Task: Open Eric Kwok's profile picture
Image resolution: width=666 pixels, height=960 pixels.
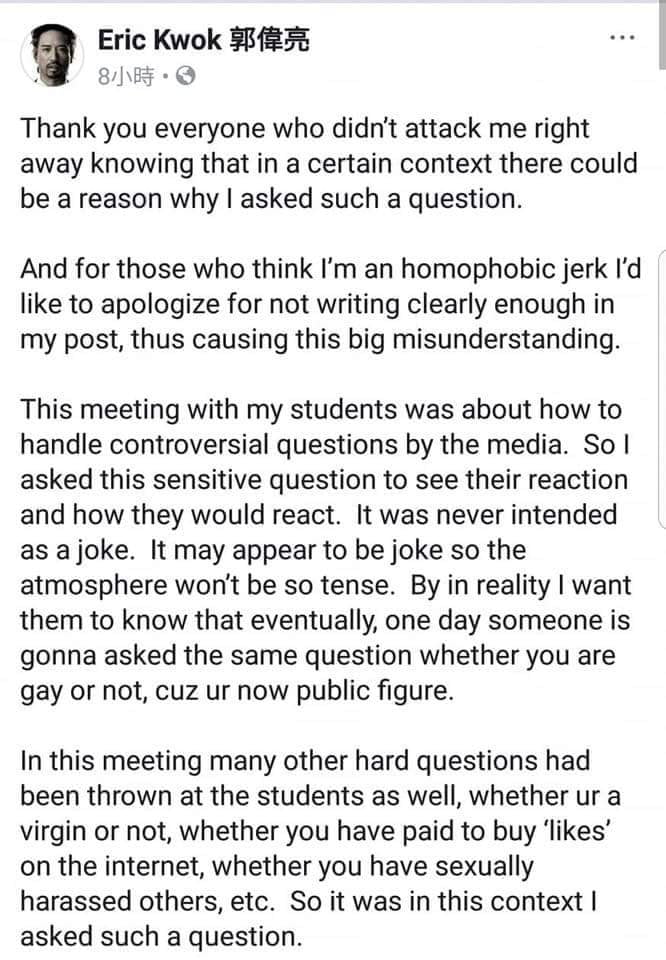Action: tap(52, 55)
